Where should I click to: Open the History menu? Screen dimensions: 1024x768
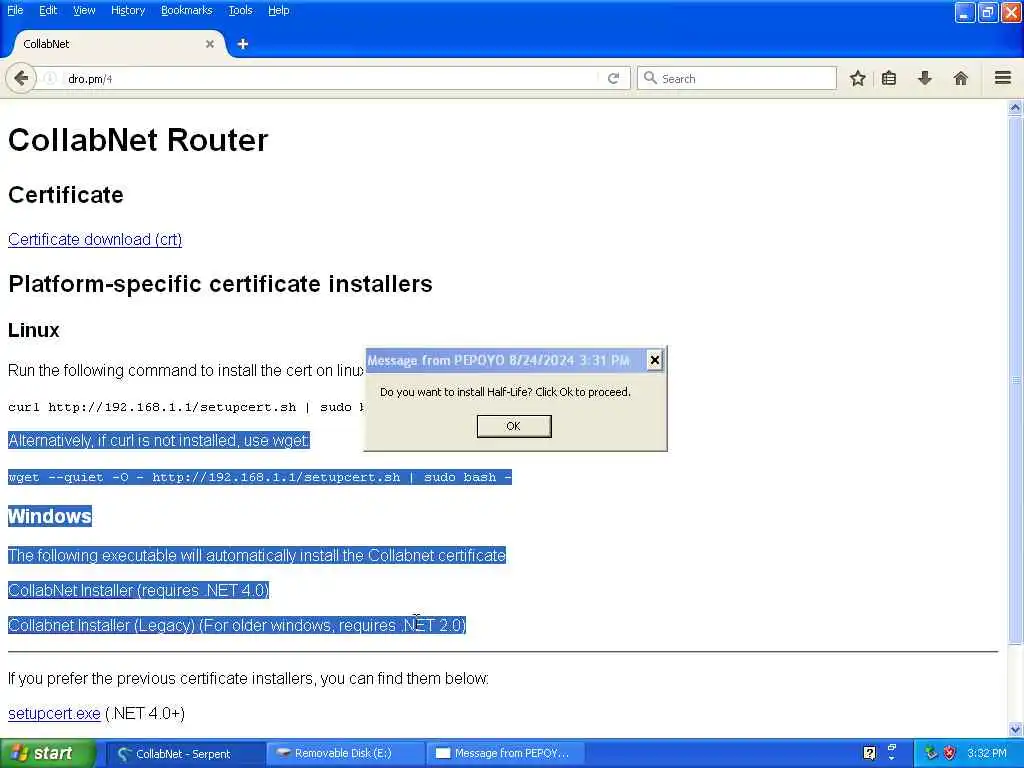(x=128, y=10)
